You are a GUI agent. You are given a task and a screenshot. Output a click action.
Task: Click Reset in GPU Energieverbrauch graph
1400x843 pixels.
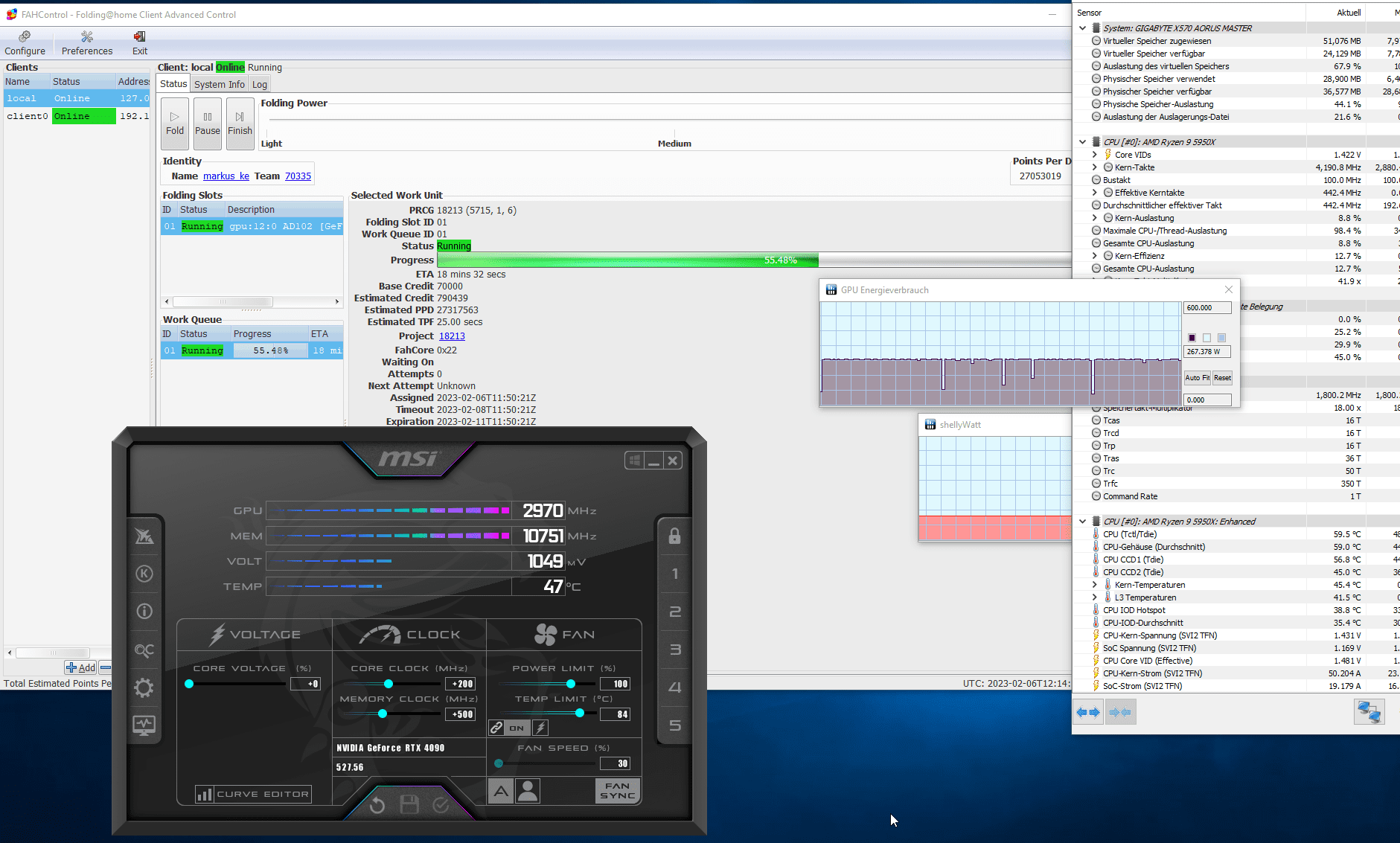point(1222,378)
